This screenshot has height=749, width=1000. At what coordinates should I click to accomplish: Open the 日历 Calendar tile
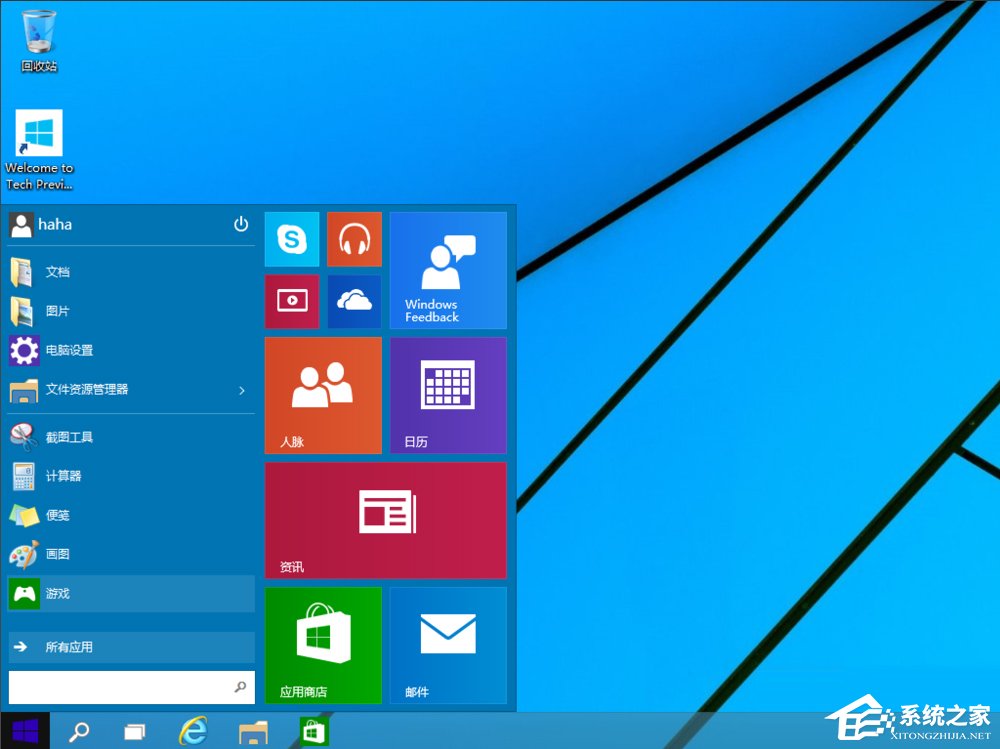pyautogui.click(x=447, y=394)
